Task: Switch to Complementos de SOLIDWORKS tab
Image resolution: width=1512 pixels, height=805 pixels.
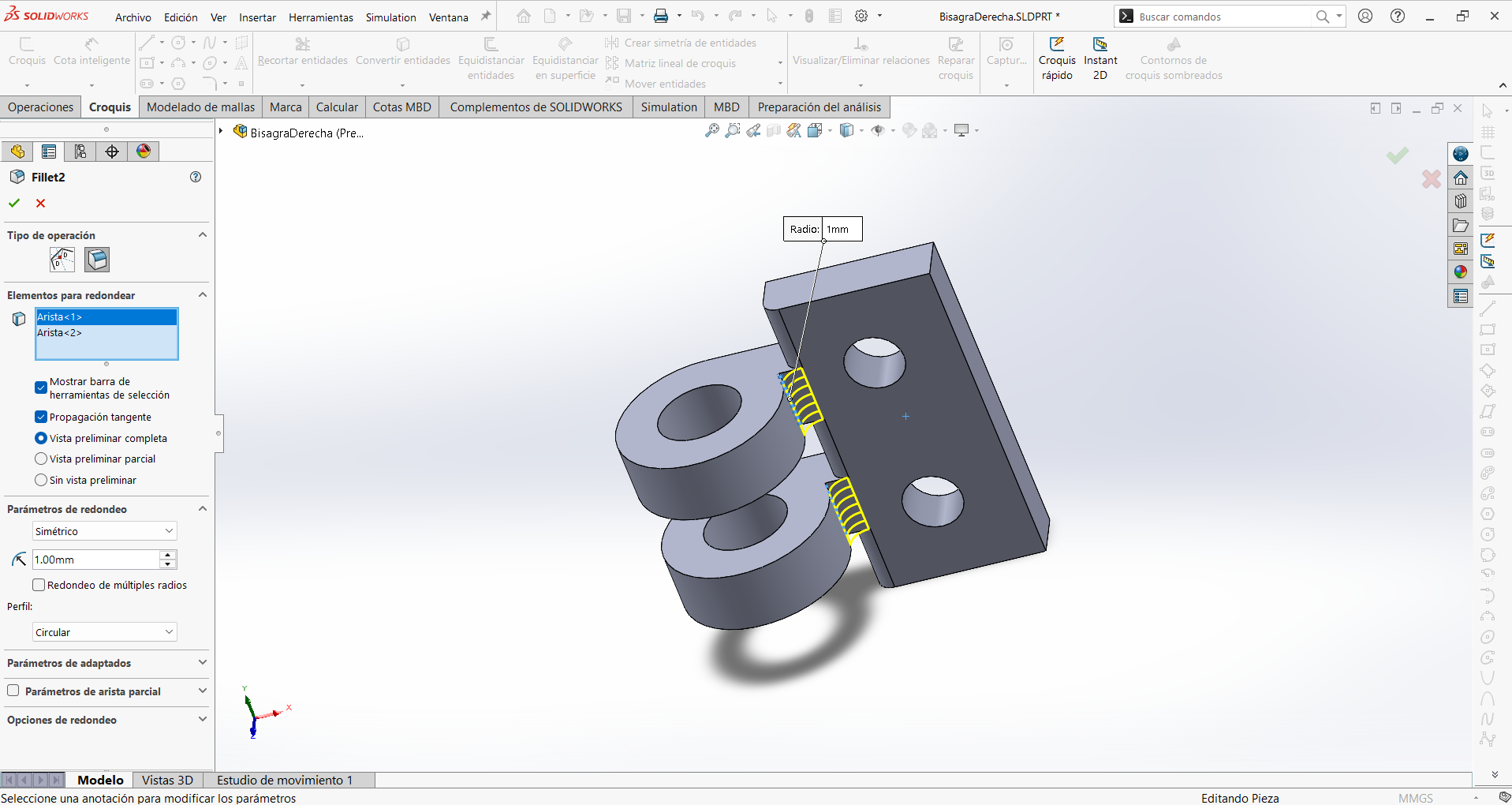Action: tap(536, 107)
